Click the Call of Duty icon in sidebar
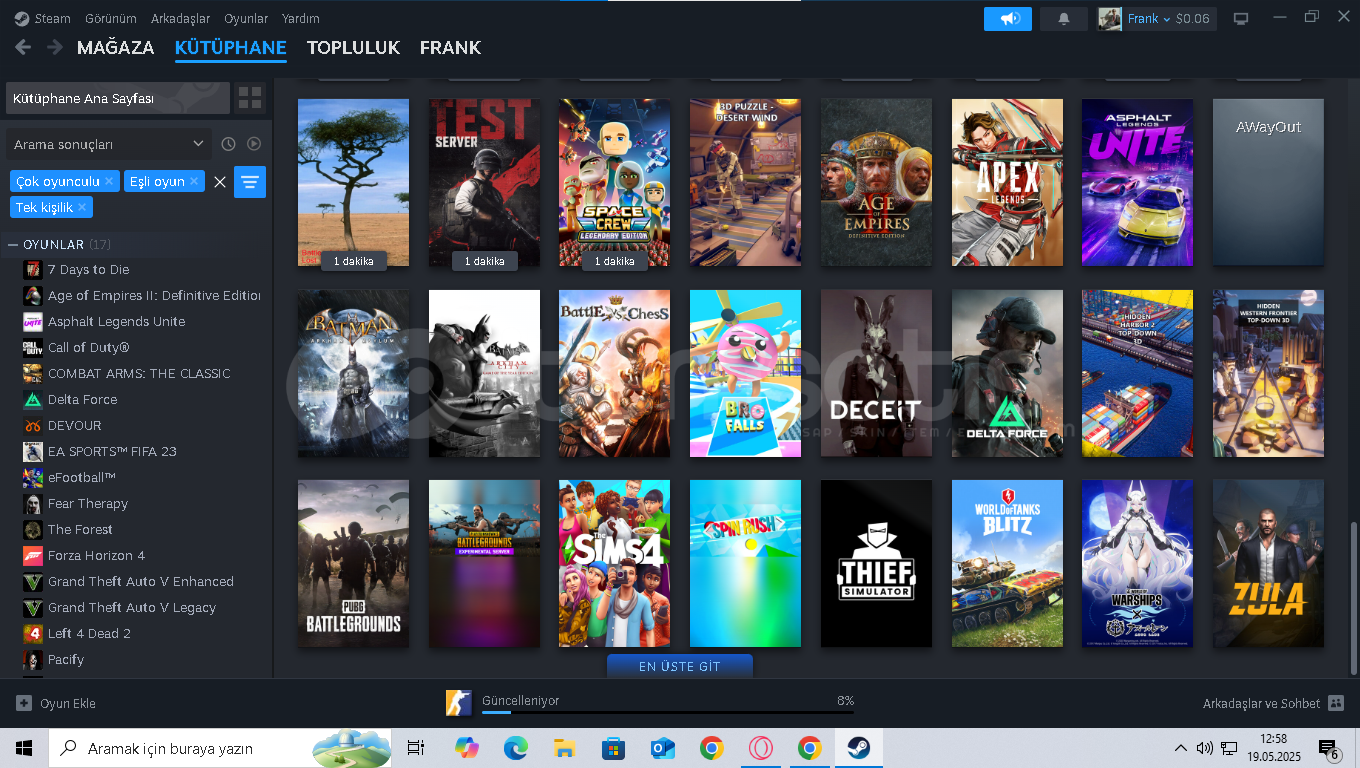This screenshot has height=768, width=1360. 33,347
